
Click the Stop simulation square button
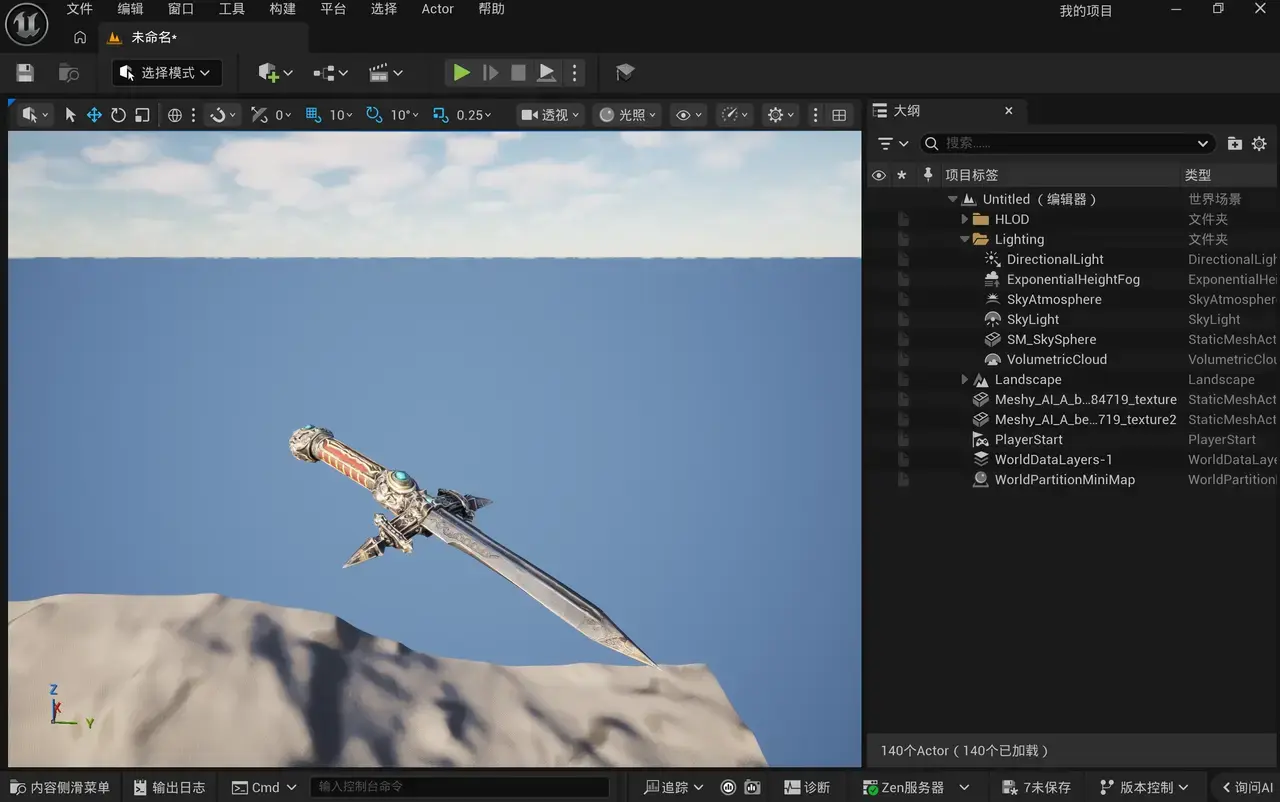click(518, 72)
